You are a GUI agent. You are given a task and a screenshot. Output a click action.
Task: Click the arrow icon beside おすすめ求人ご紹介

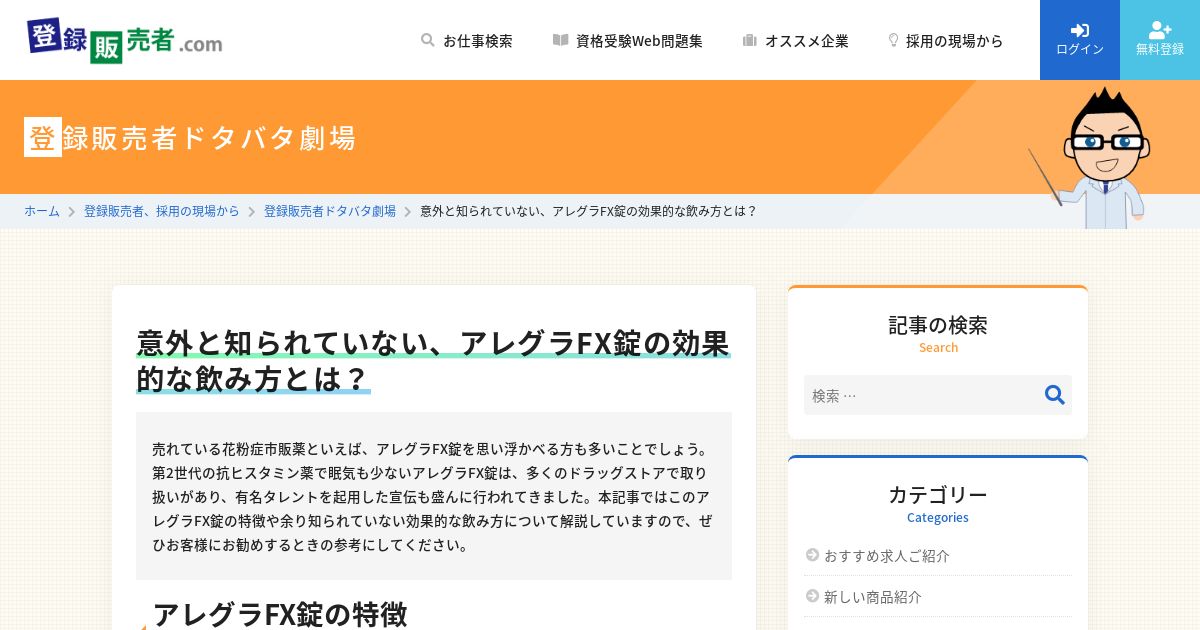pyautogui.click(x=812, y=555)
